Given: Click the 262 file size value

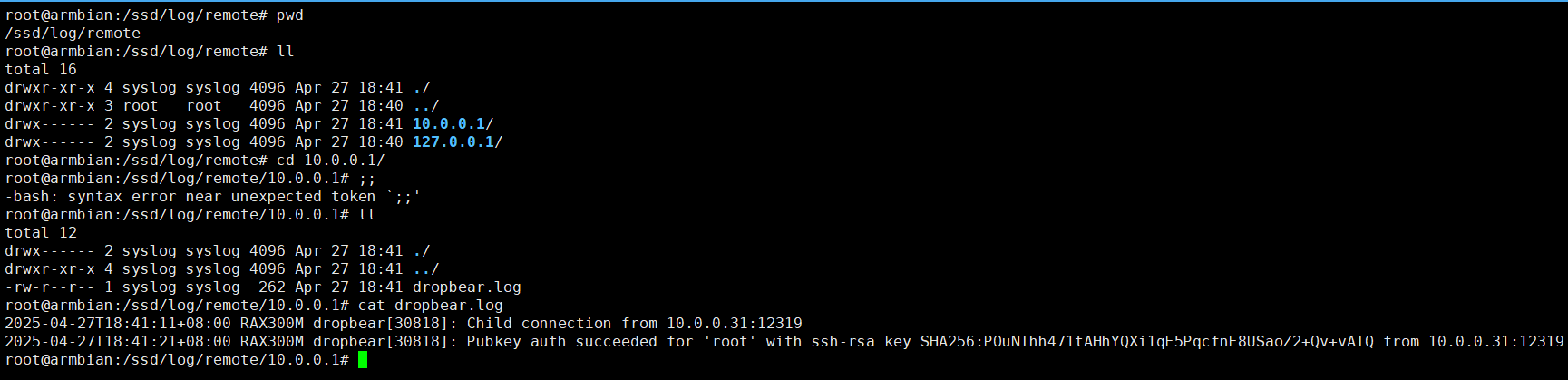Looking at the screenshot, I should (x=272, y=287).
